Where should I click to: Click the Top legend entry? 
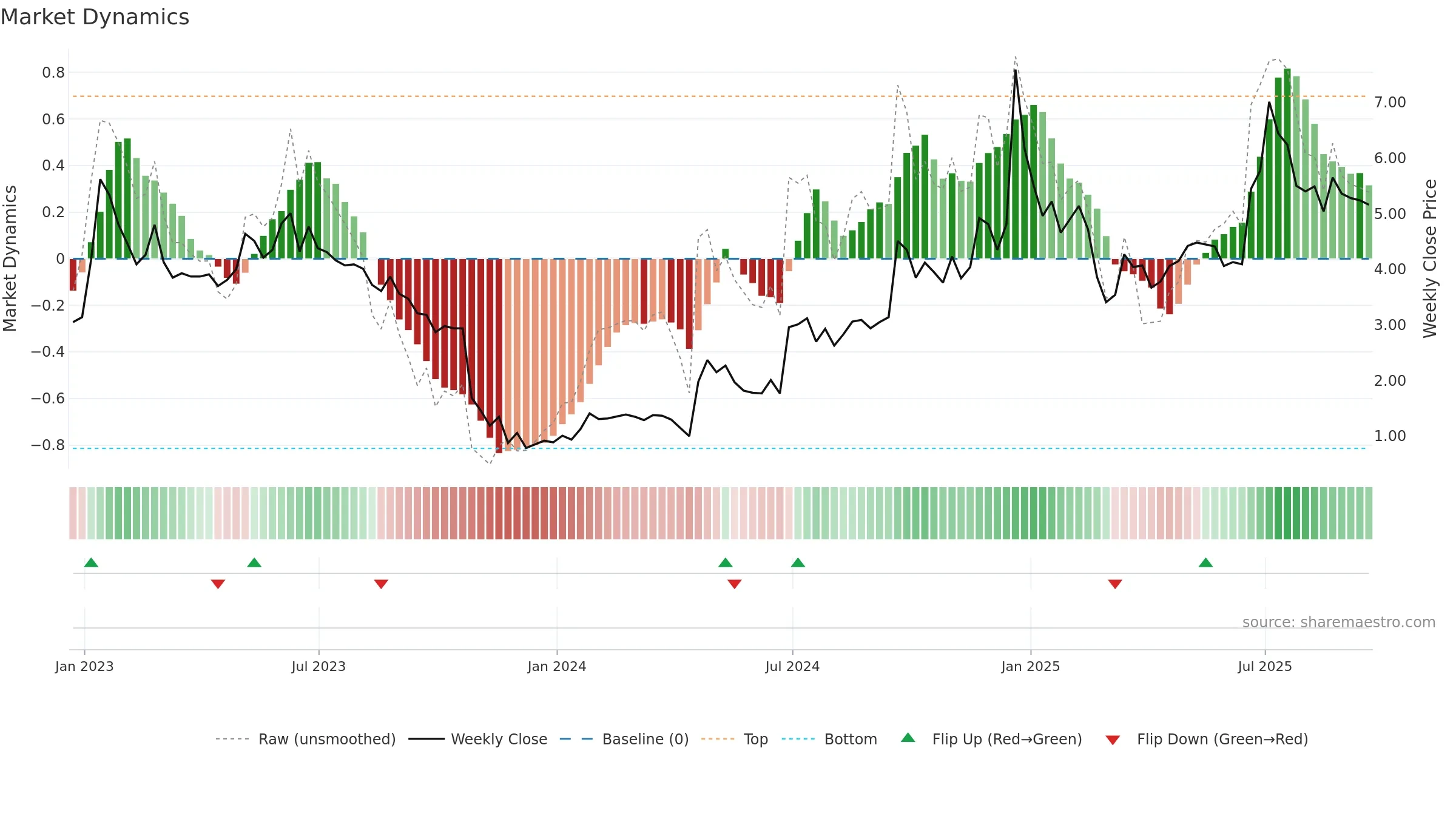point(735,739)
